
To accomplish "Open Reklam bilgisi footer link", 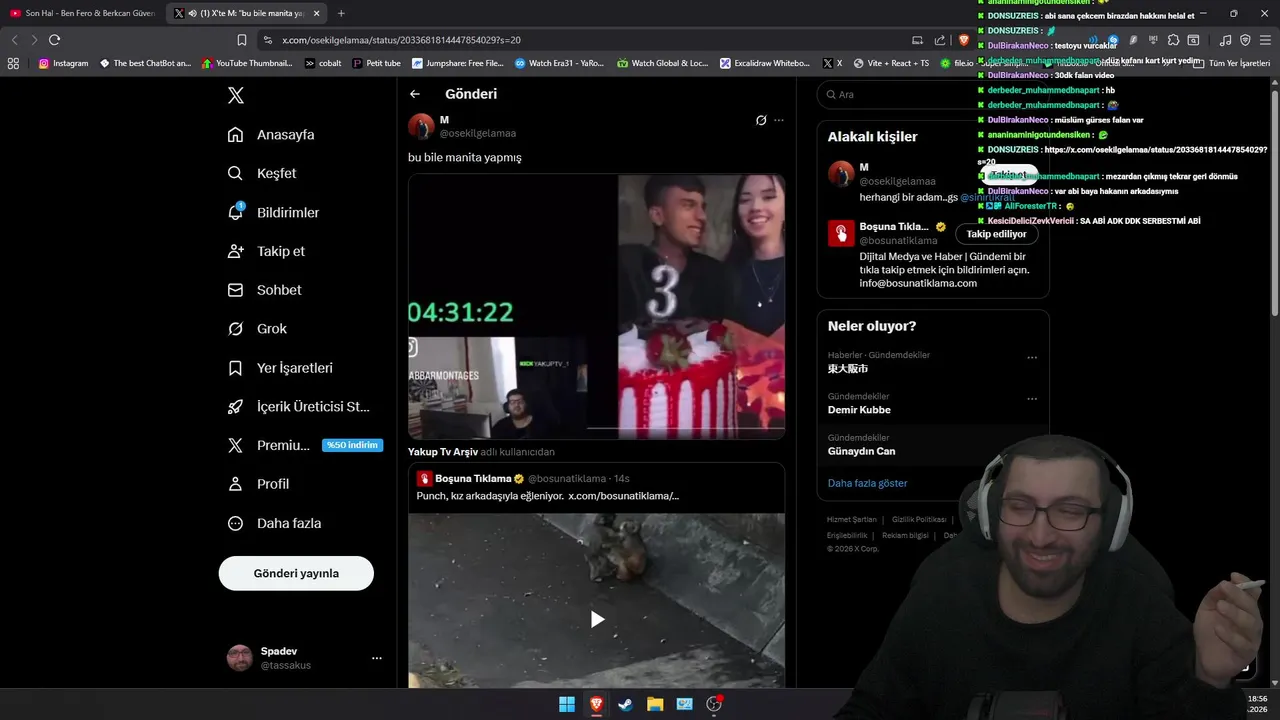I will (905, 535).
